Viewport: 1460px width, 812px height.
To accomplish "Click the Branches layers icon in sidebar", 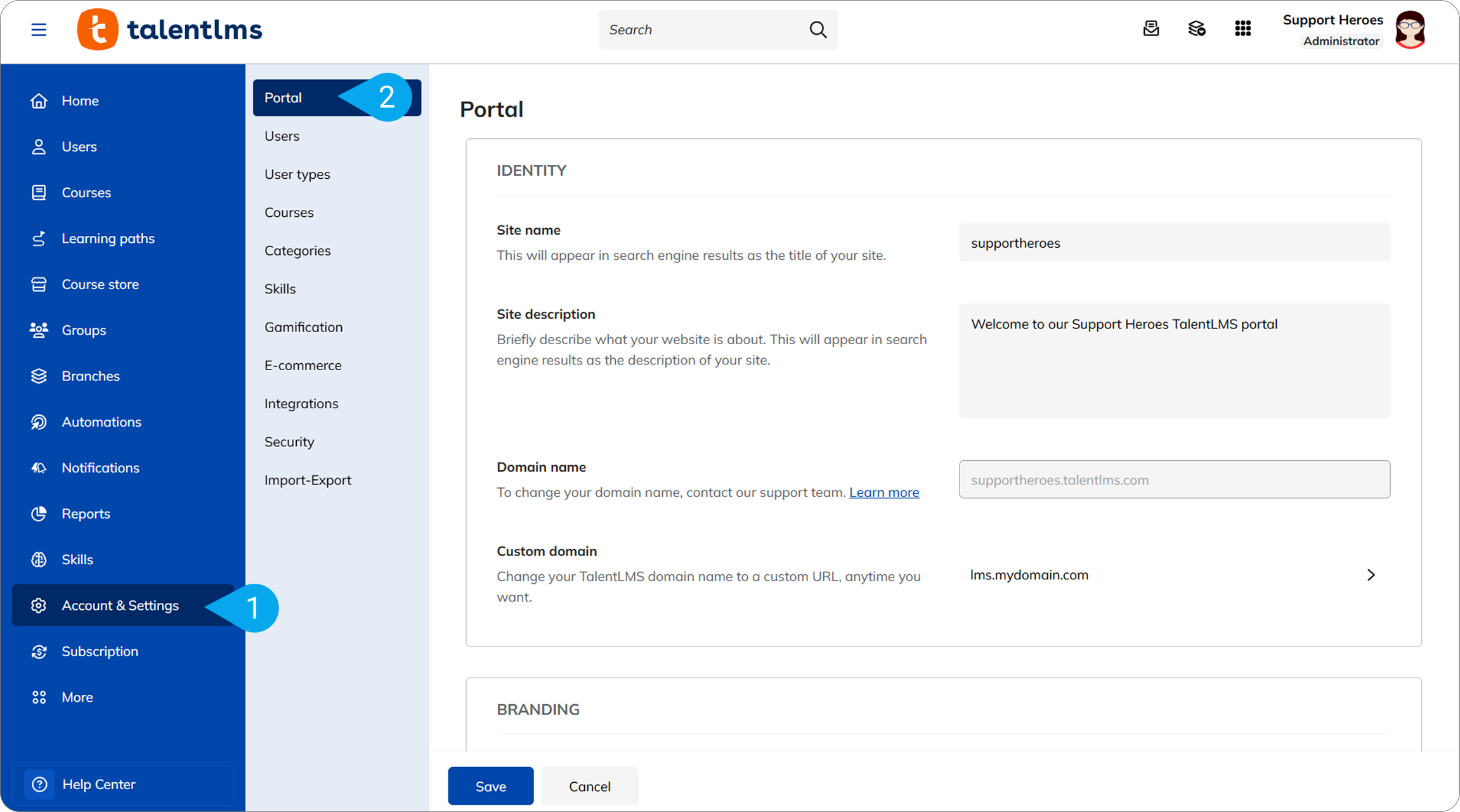I will point(39,376).
